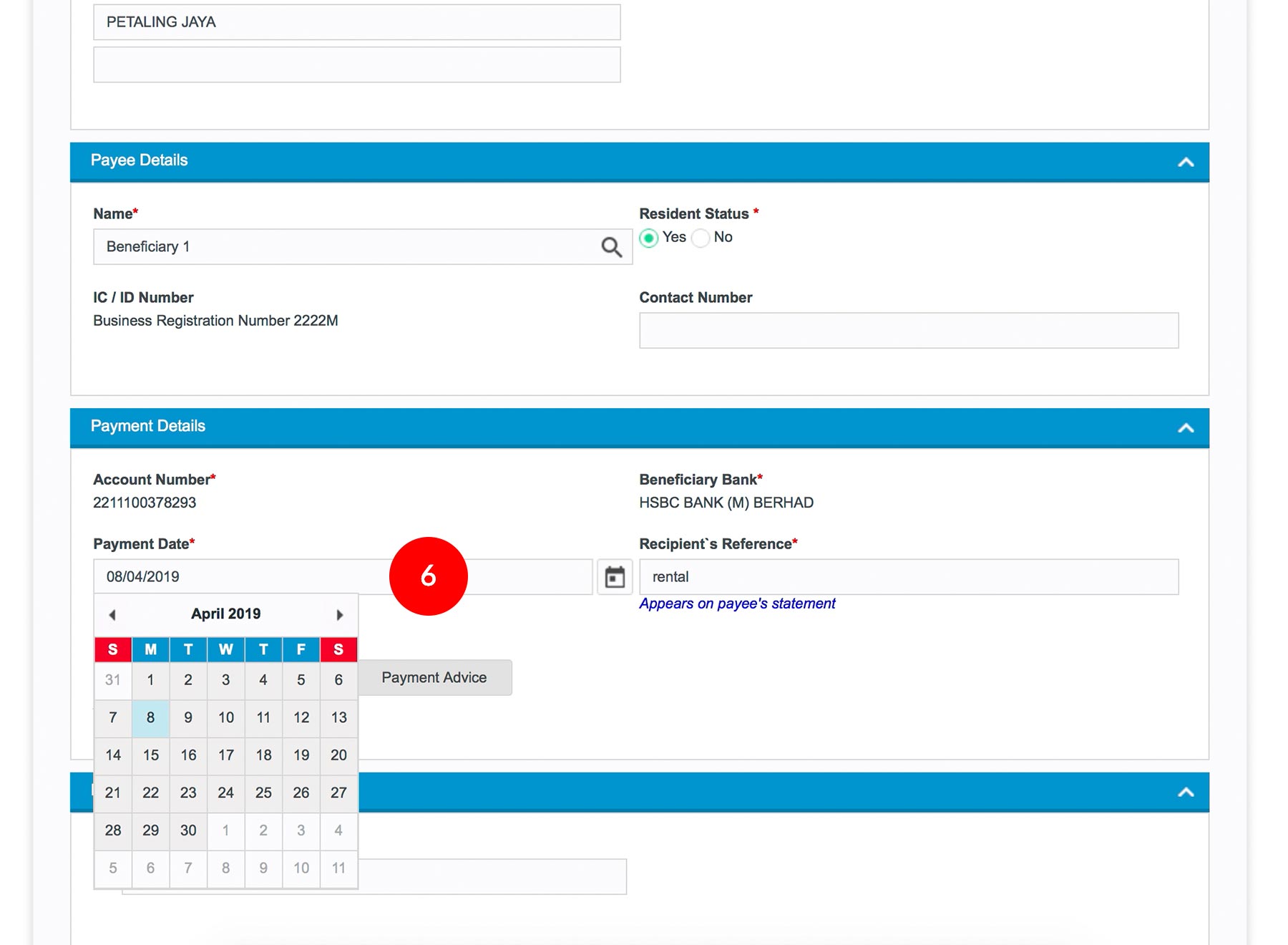Viewport: 1288px width, 945px height.
Task: Select the highlighted date 8 in April
Action: [x=151, y=717]
